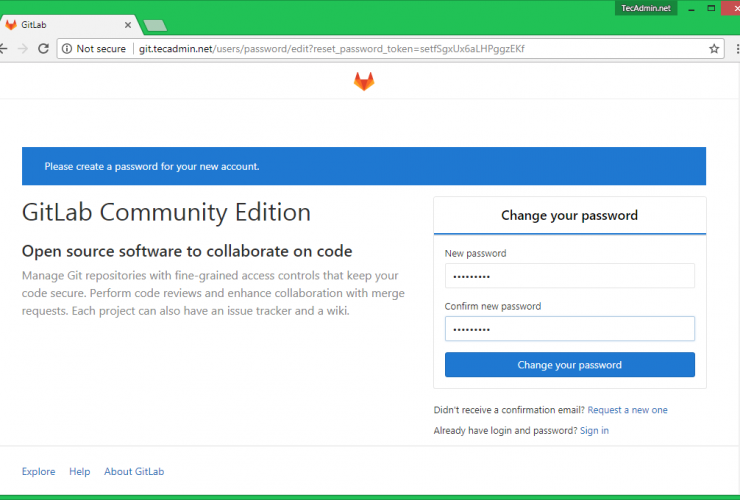Follow the Request a new one link
Image resolution: width=740 pixels, height=500 pixels.
pos(627,410)
